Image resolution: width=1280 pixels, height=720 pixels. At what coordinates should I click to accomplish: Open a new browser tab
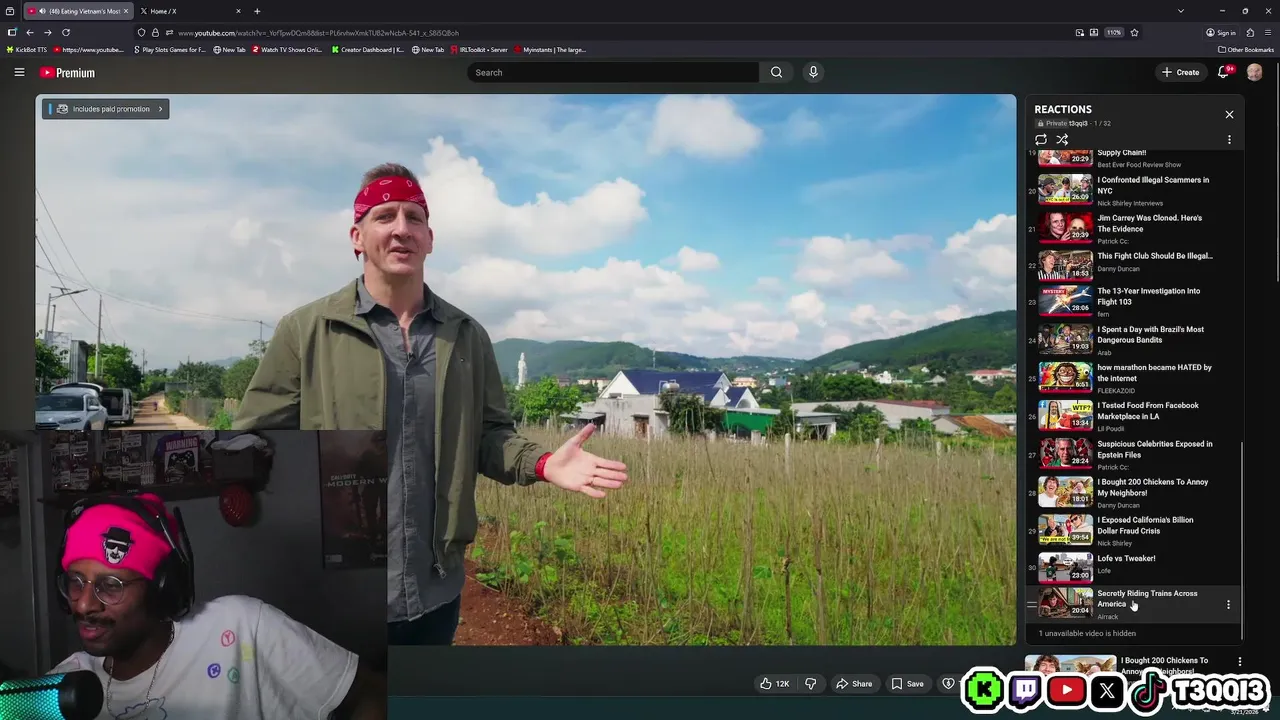(x=257, y=11)
